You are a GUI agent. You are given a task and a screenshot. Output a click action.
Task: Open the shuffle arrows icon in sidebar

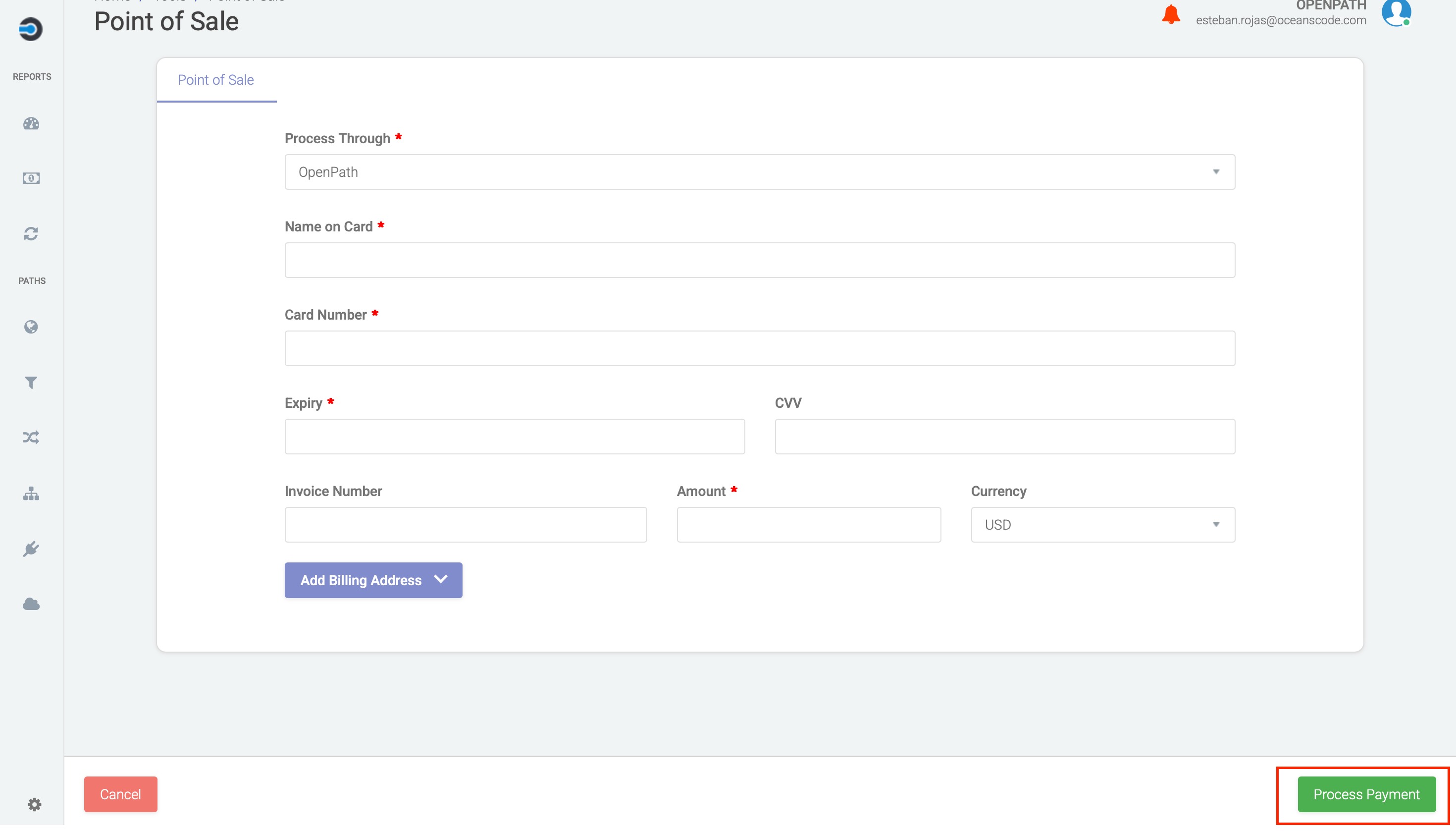click(31, 438)
